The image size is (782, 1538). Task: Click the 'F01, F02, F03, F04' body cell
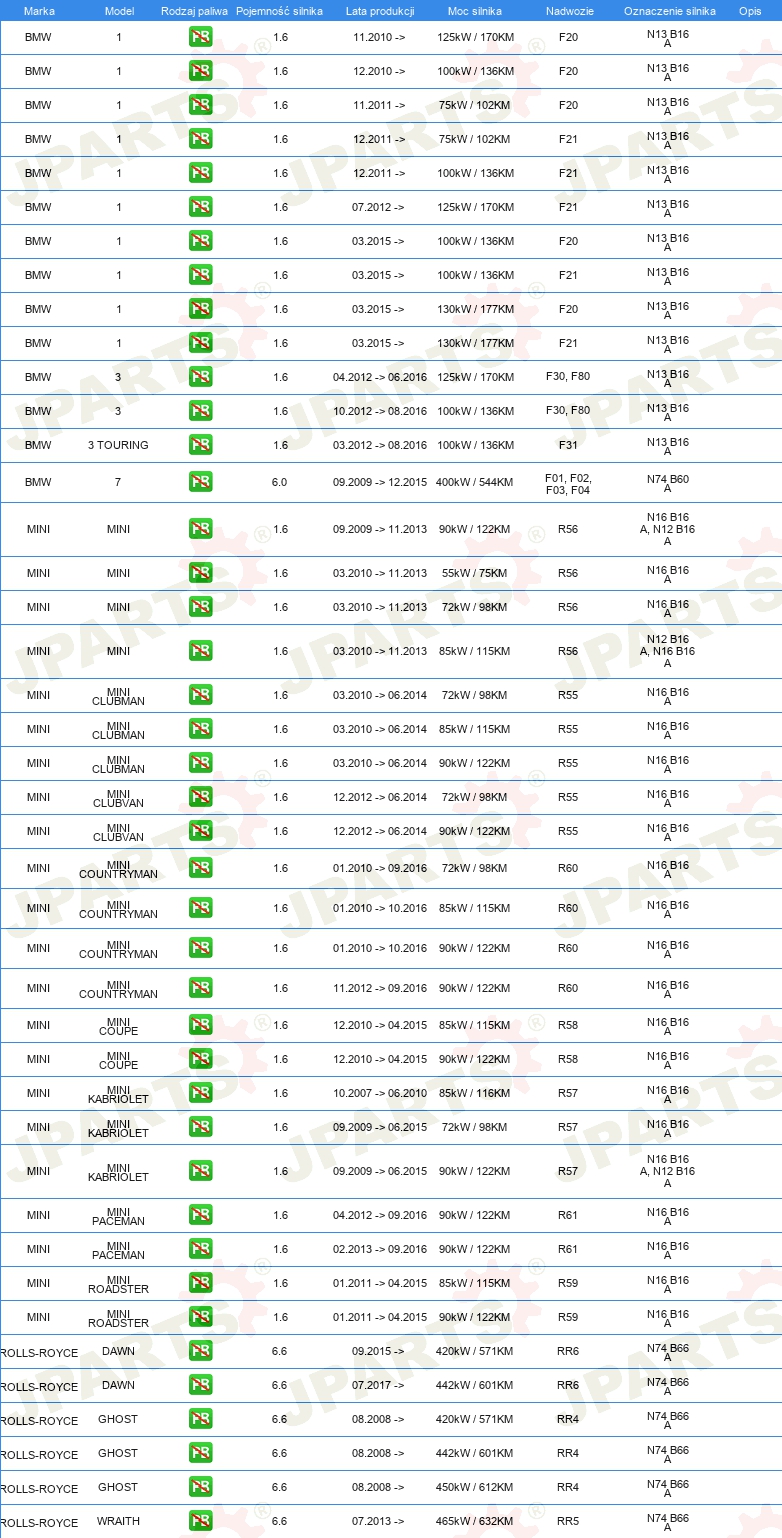pos(568,484)
